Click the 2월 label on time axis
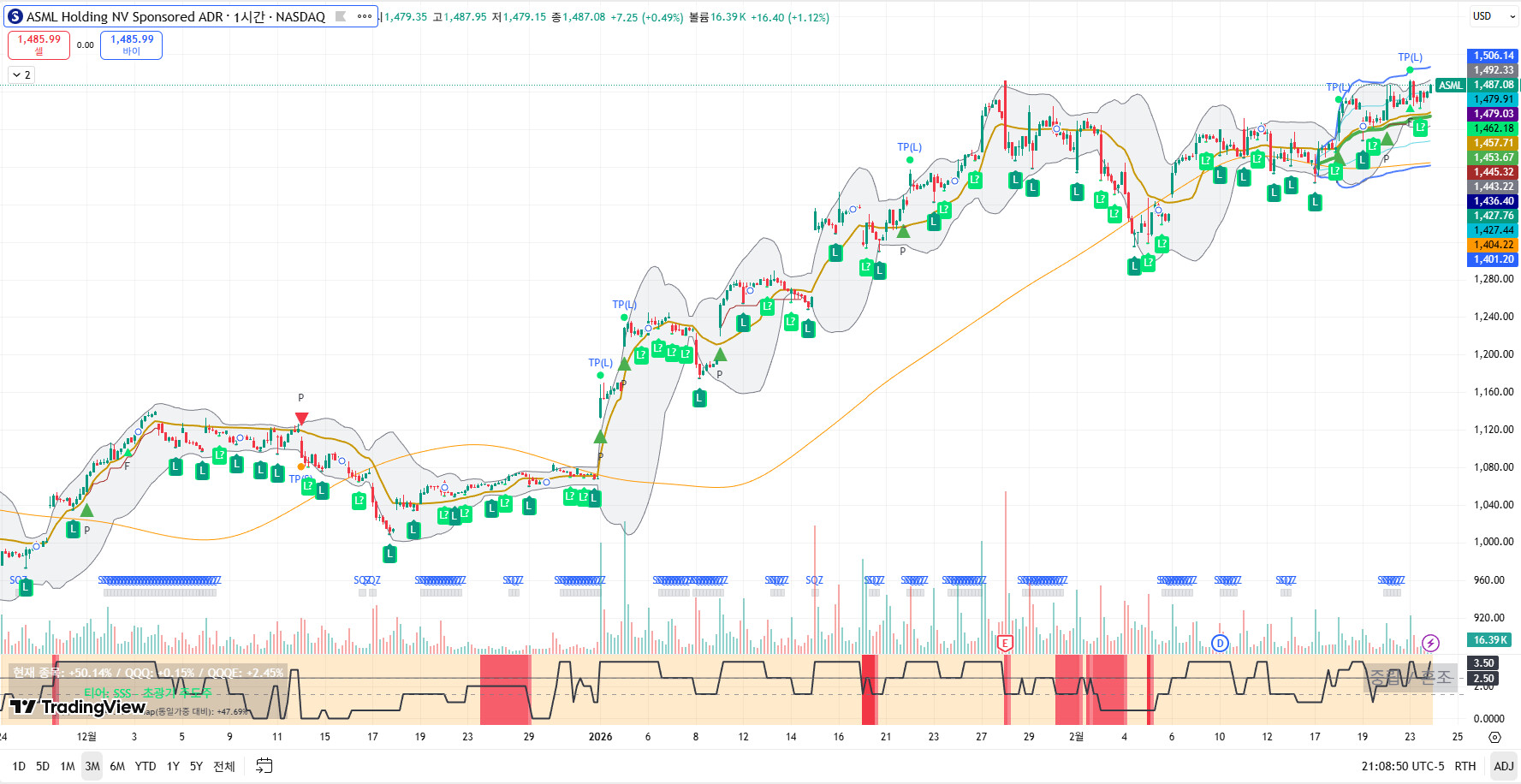Image resolution: width=1521 pixels, height=784 pixels. tap(1076, 737)
